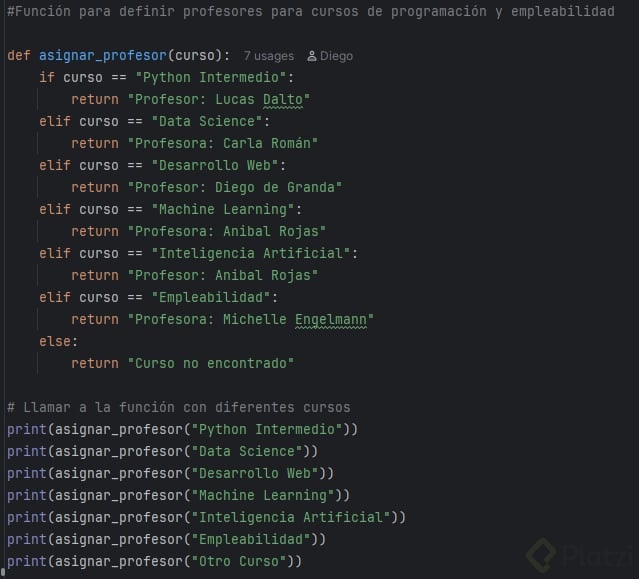This screenshot has width=639, height=579.
Task: Click the author person icon beside Diego
Action: [x=311, y=56]
